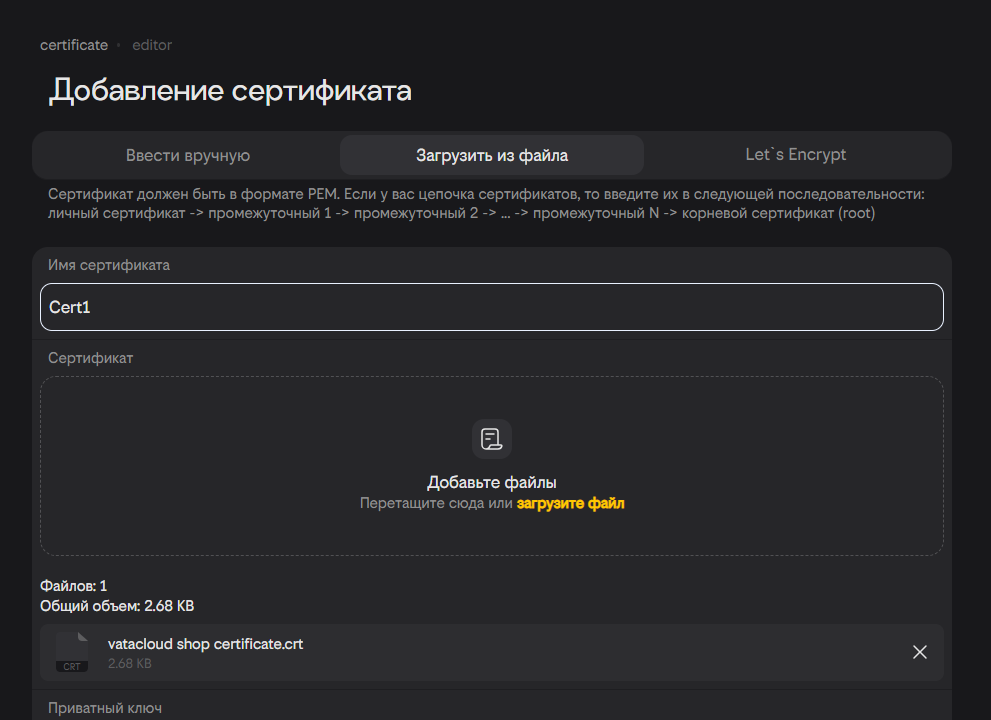Select the 'Загрузить из файла' tab
This screenshot has height=720, width=991.
pyautogui.click(x=492, y=155)
